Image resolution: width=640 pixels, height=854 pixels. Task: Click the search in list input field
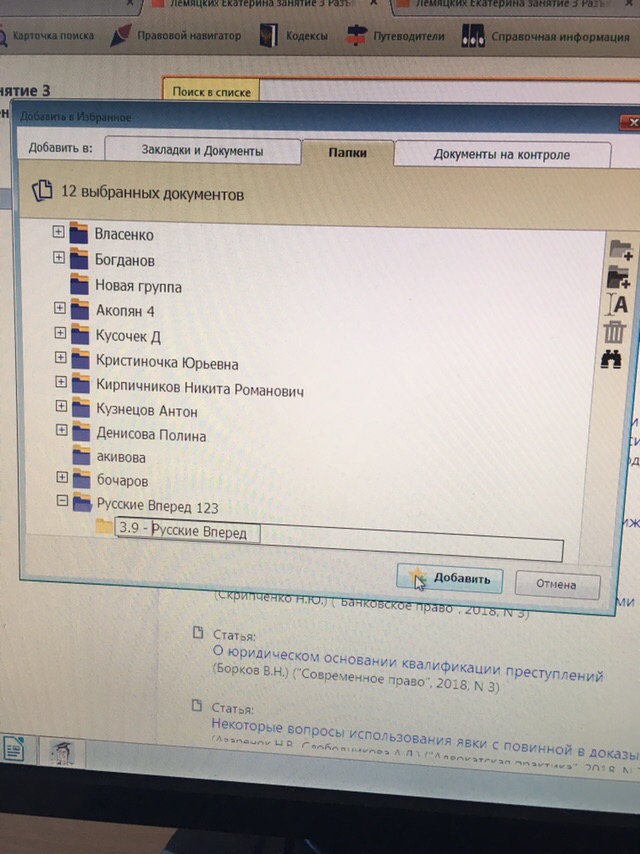[x=450, y=92]
